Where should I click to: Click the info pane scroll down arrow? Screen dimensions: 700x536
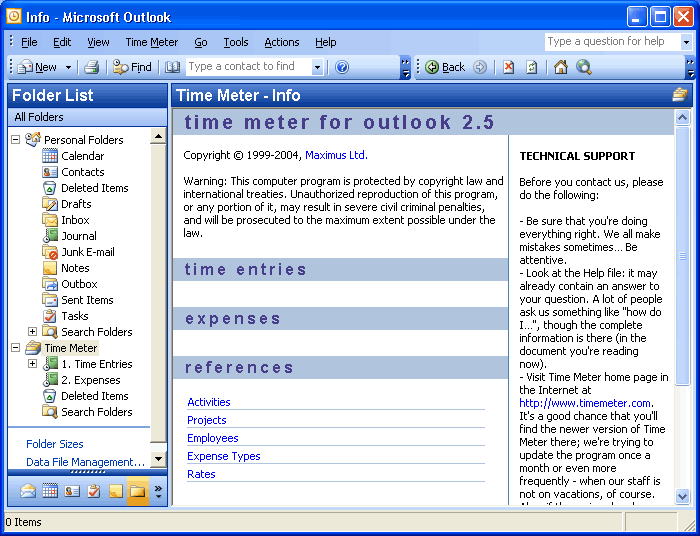[x=683, y=496]
